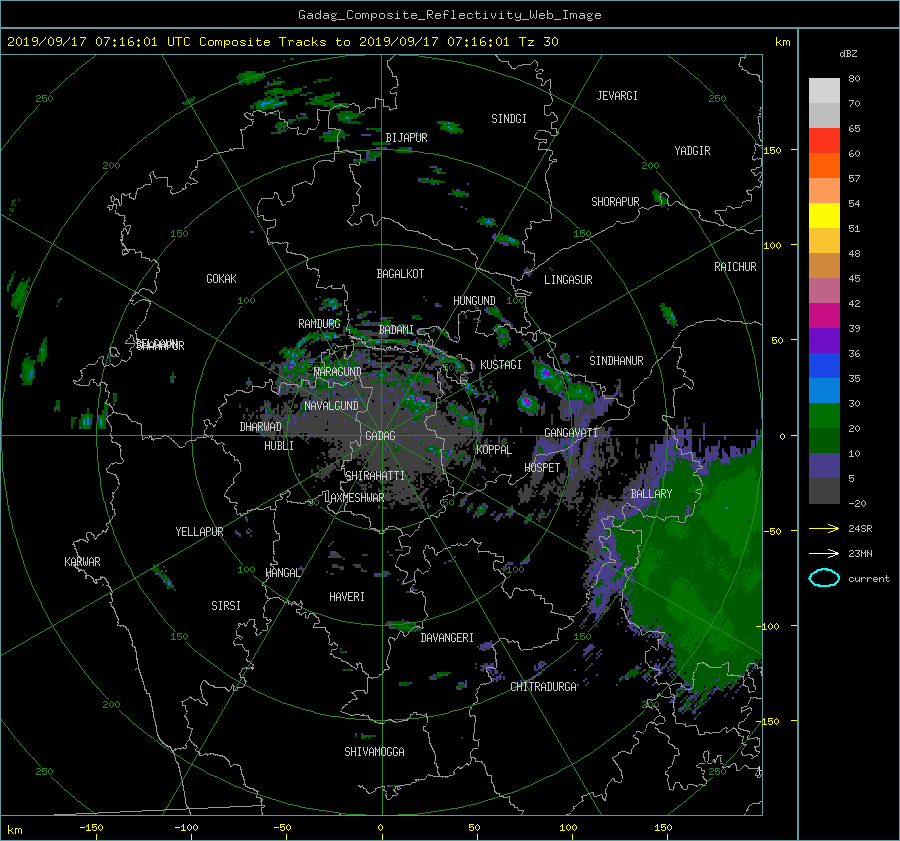Click the DAVANGERI label

coord(447,638)
